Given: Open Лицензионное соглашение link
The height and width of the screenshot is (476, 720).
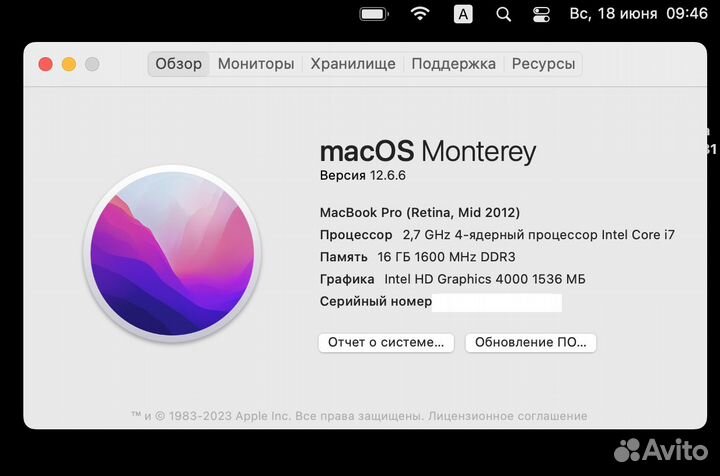Looking at the screenshot, I should [x=507, y=416].
